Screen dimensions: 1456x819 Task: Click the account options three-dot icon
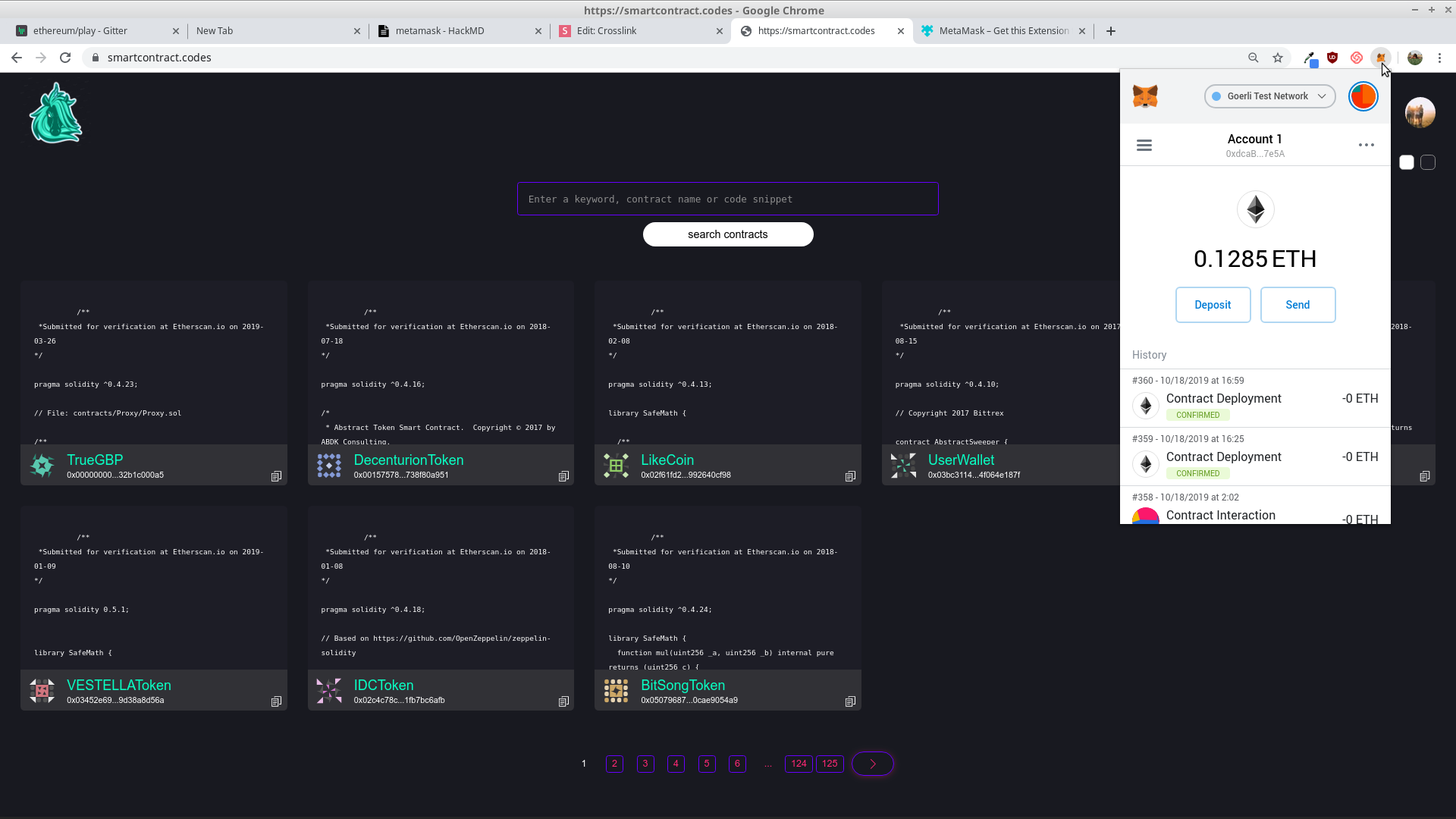(1366, 146)
